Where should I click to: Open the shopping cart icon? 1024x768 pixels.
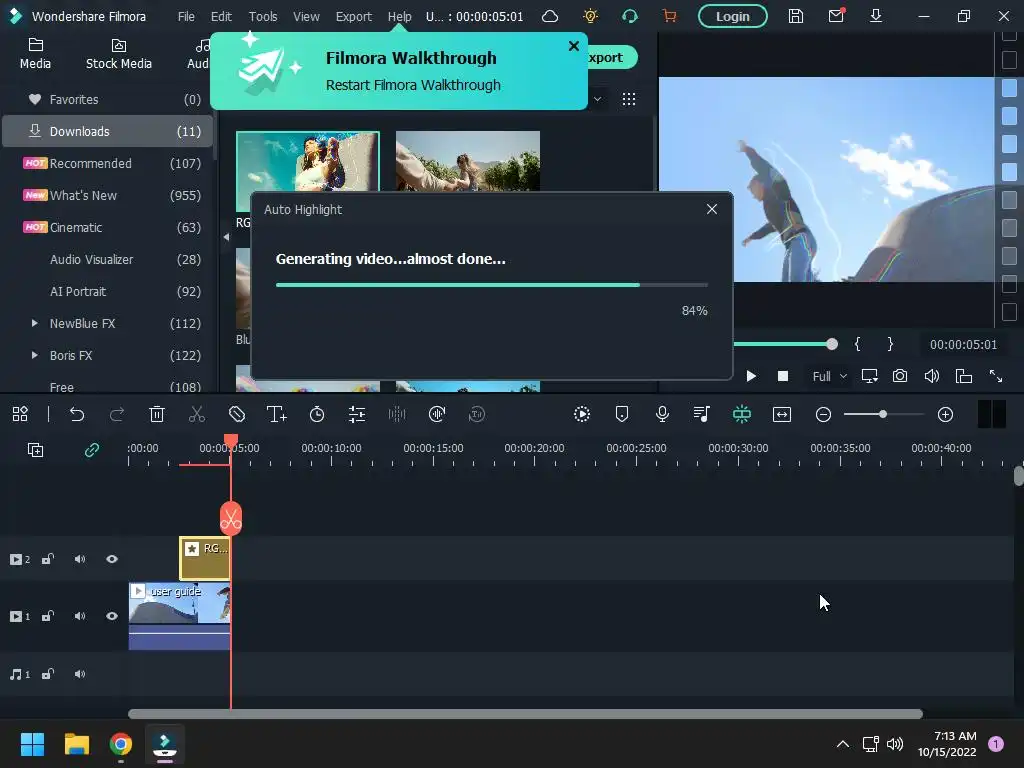point(669,16)
